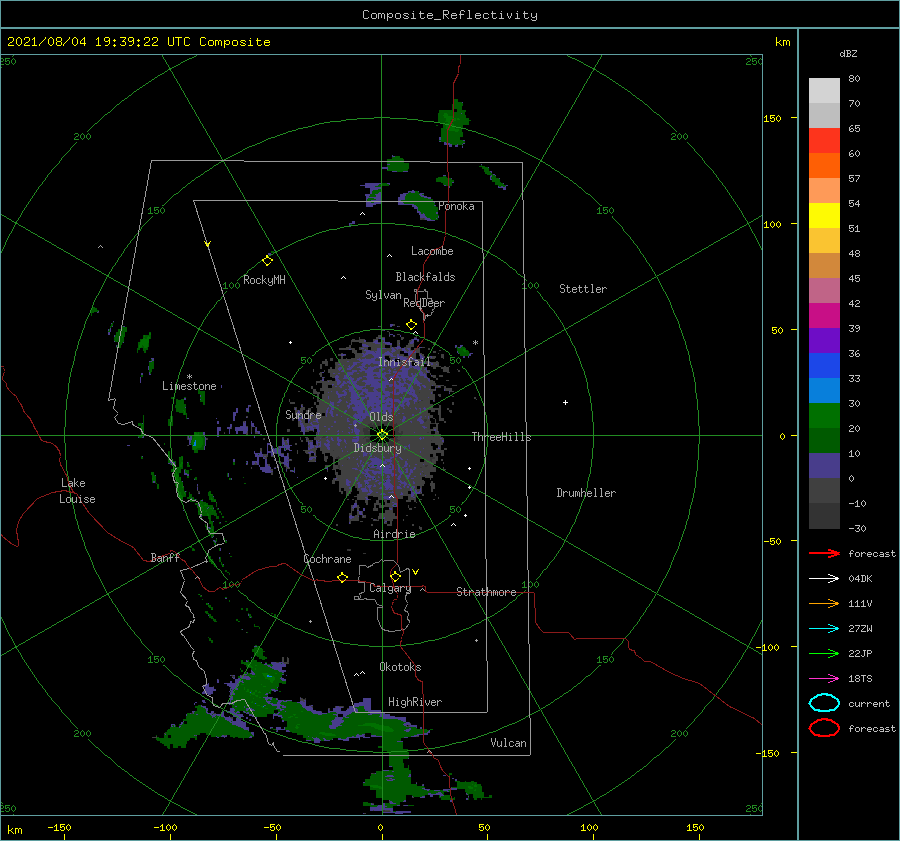Click the Olds town label
Image resolution: width=900 pixels, height=841 pixels.
pyautogui.click(x=381, y=417)
